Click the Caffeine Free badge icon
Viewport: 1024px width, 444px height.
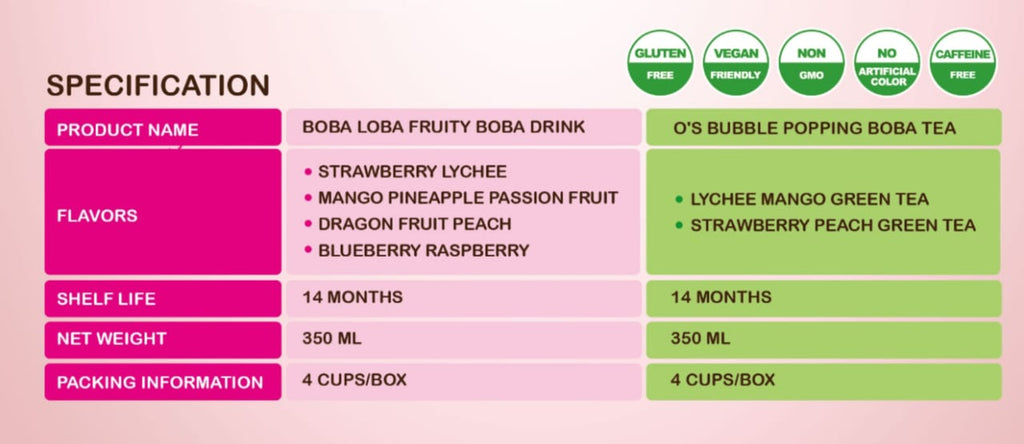coord(963,63)
